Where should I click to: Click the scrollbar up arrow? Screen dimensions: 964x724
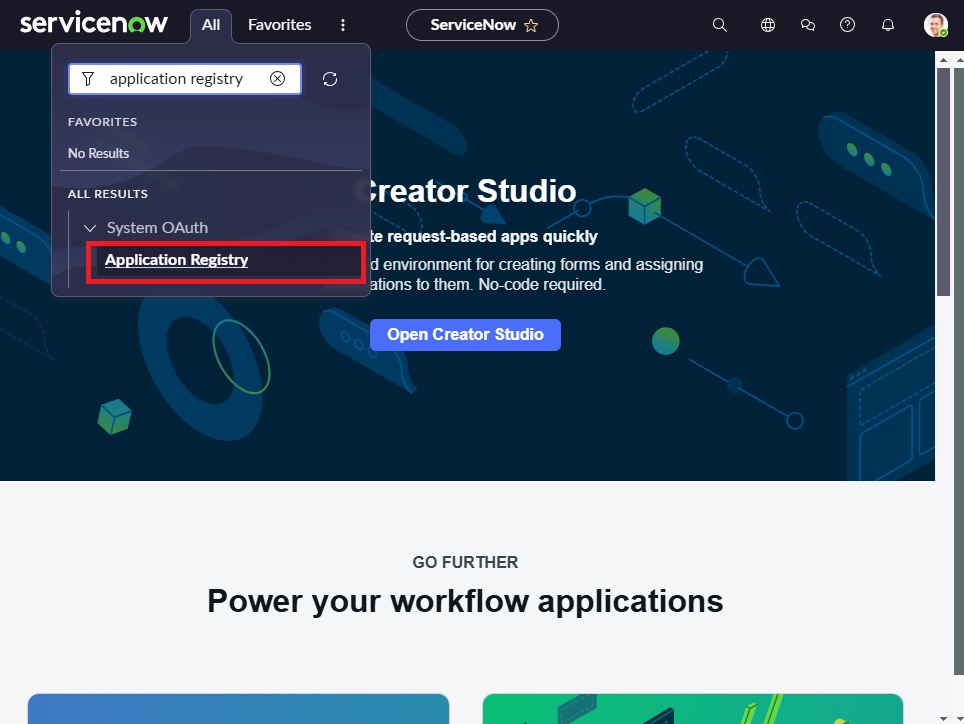[943, 60]
